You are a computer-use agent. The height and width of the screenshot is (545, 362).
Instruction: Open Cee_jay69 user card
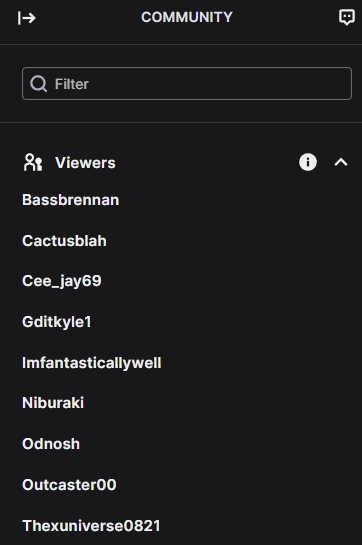point(62,281)
